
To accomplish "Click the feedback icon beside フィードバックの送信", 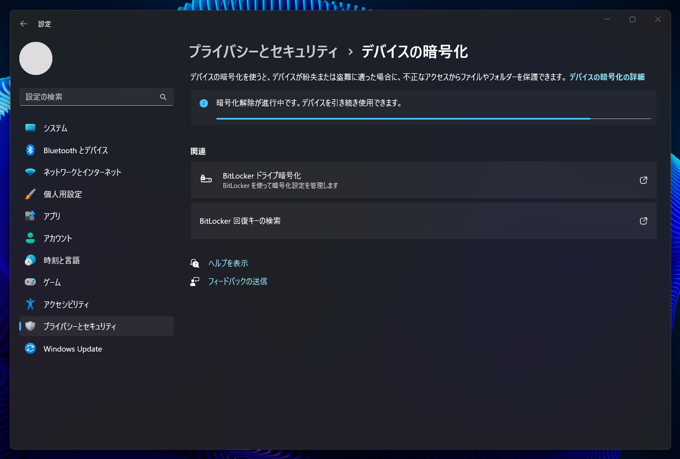I will (195, 282).
